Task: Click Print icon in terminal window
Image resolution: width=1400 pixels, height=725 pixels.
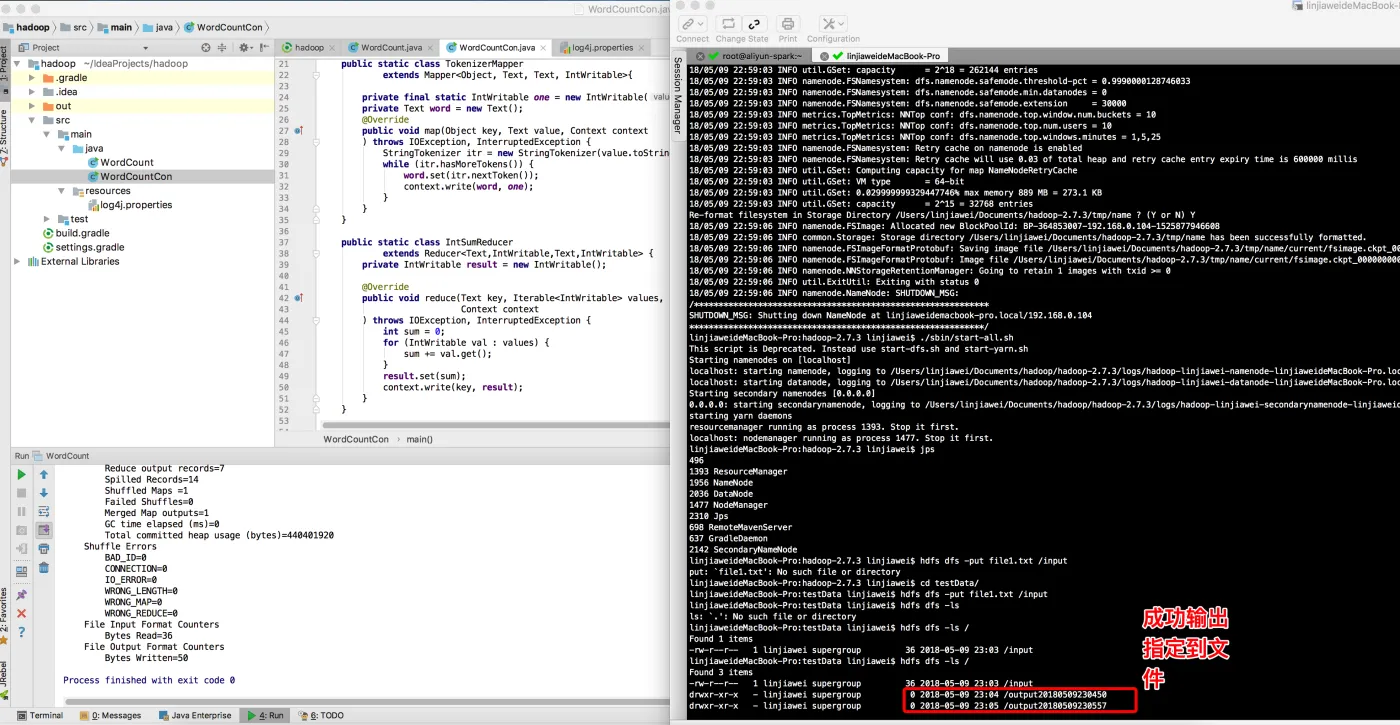Action: [x=788, y=24]
